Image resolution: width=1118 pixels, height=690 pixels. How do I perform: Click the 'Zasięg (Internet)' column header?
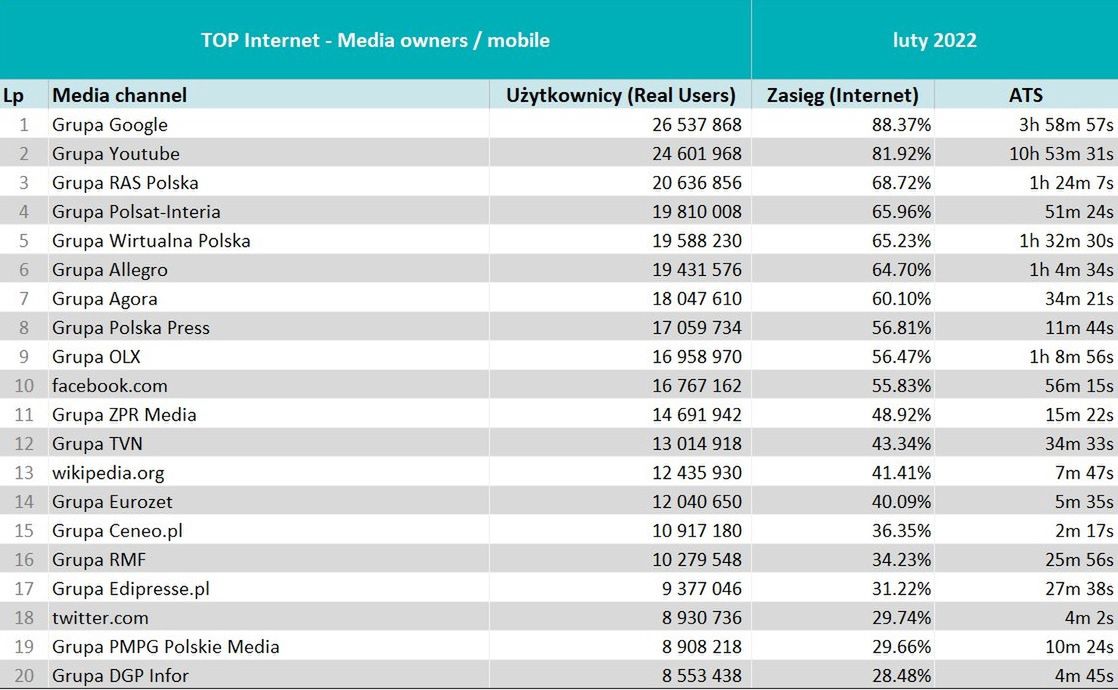click(x=842, y=95)
